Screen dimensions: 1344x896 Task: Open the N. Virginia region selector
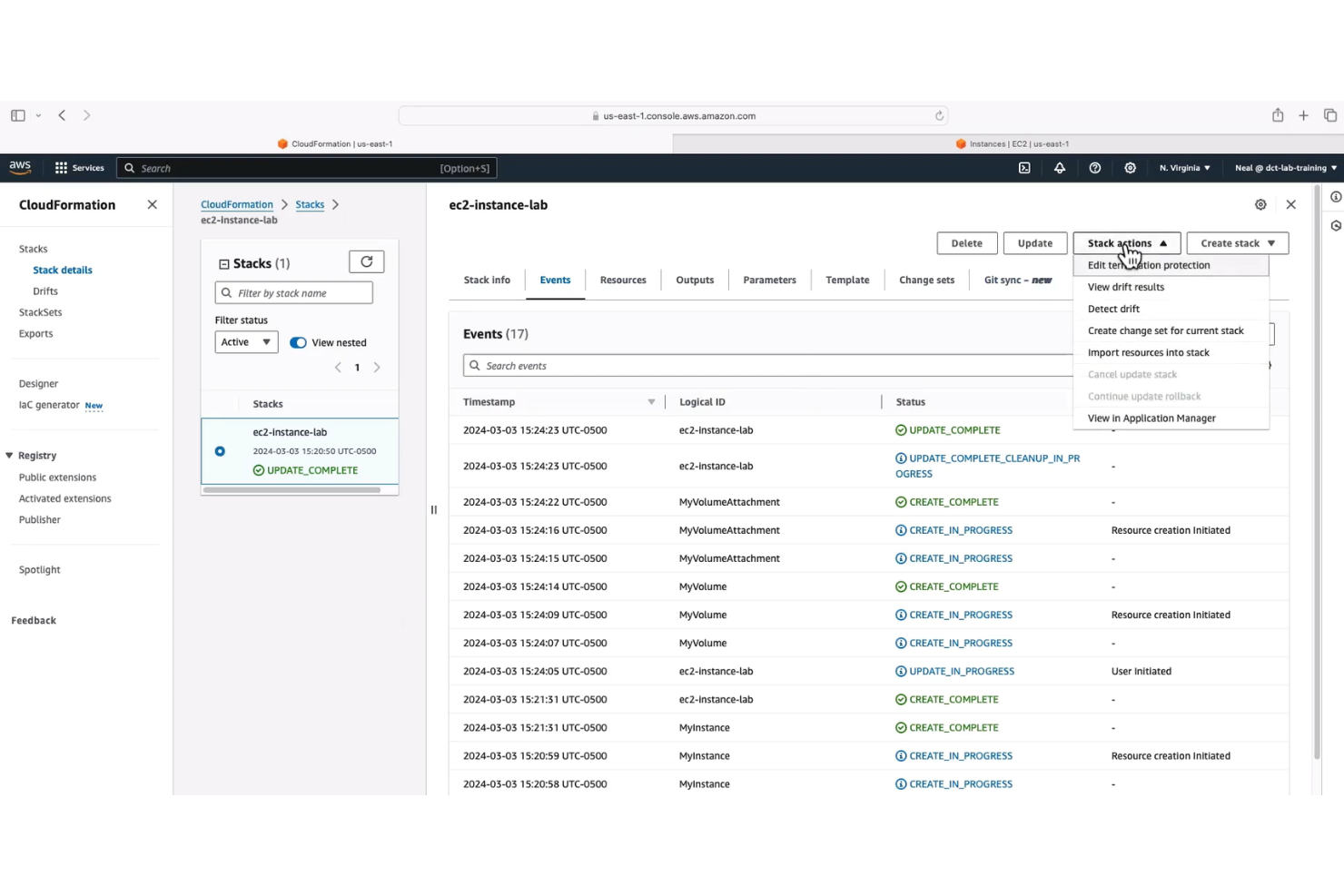coord(1184,168)
